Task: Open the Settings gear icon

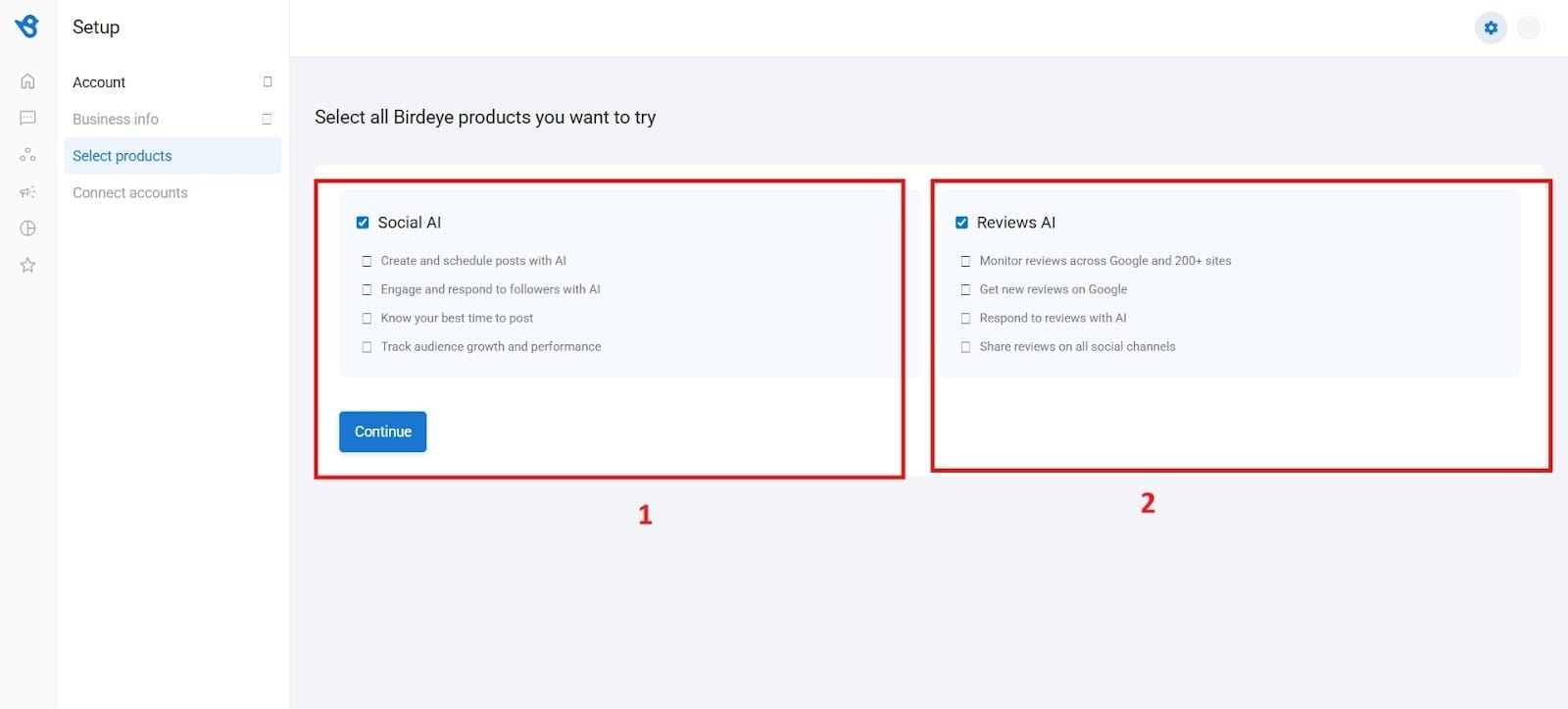Action: (x=1491, y=27)
